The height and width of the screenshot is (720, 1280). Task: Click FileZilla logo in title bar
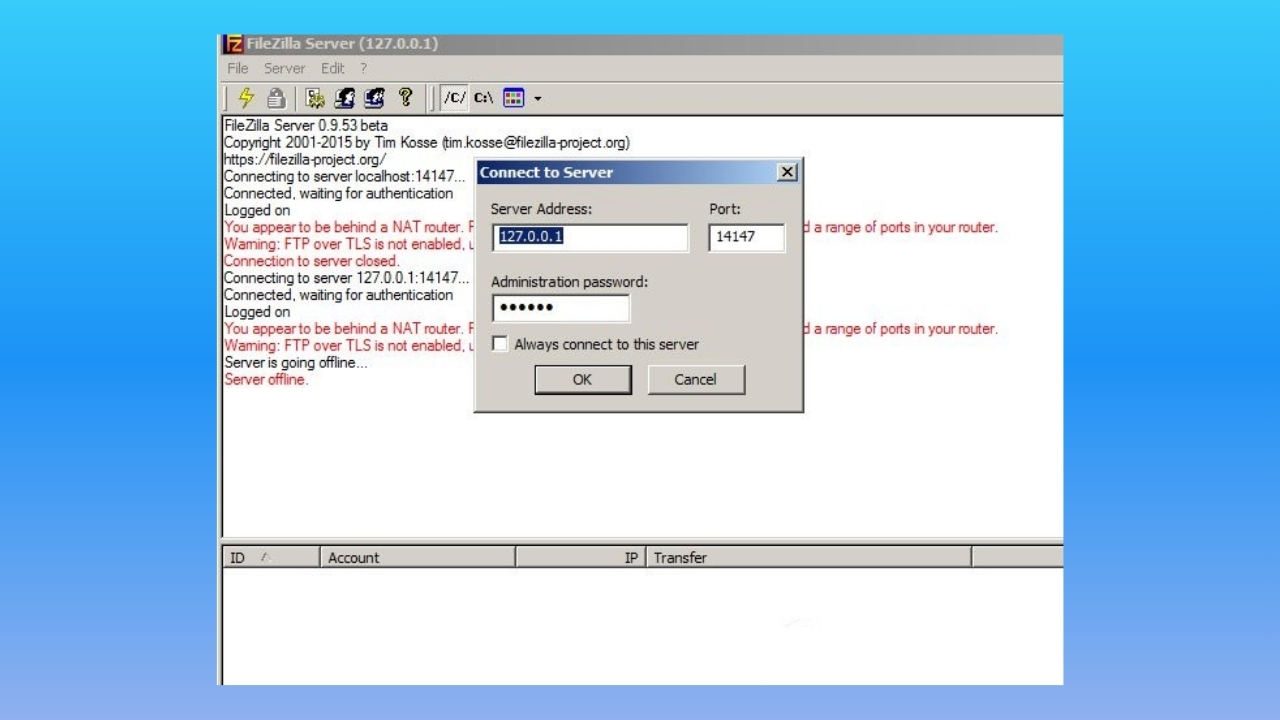point(233,44)
